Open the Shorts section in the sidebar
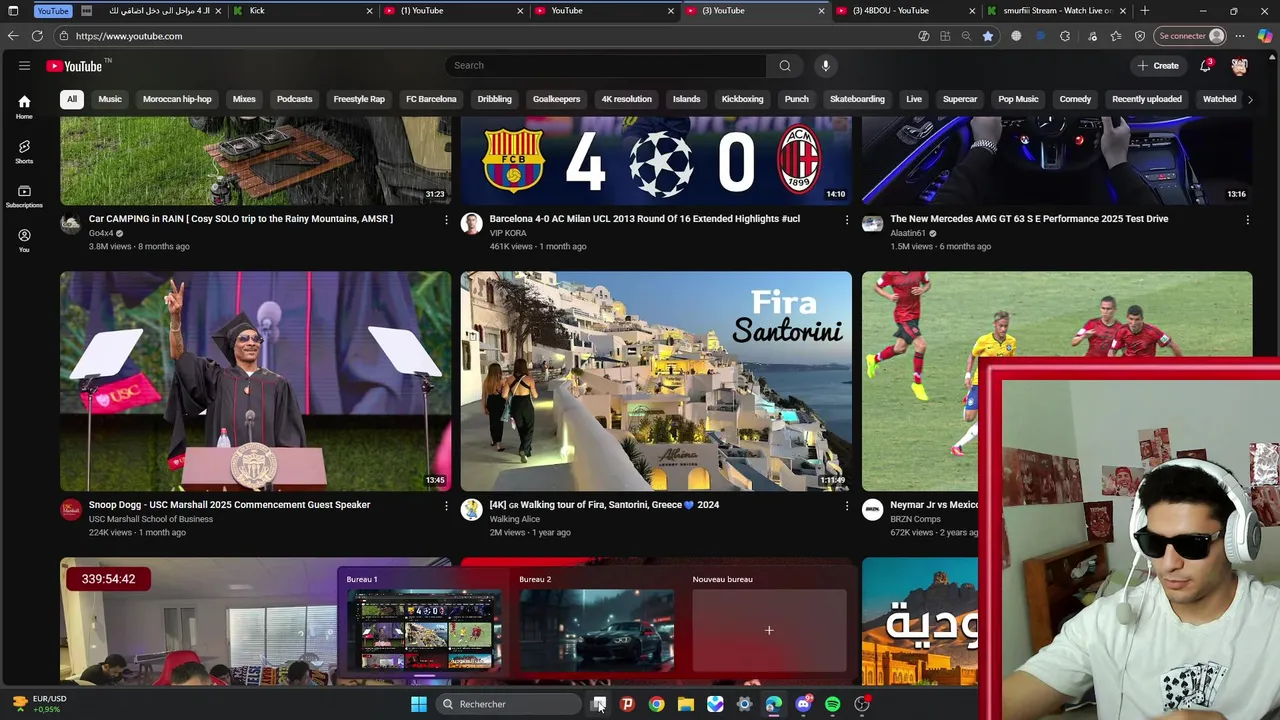This screenshot has height=720, width=1280. (24, 151)
